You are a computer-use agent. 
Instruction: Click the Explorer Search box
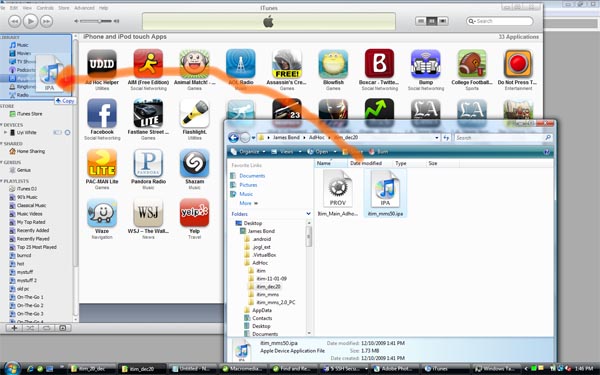503,137
